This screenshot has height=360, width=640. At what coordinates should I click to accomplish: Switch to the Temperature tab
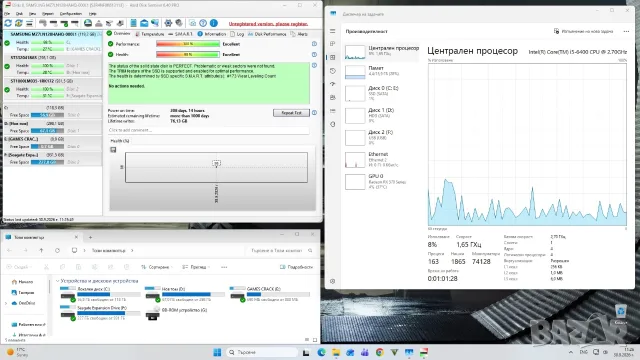pyautogui.click(x=149, y=34)
